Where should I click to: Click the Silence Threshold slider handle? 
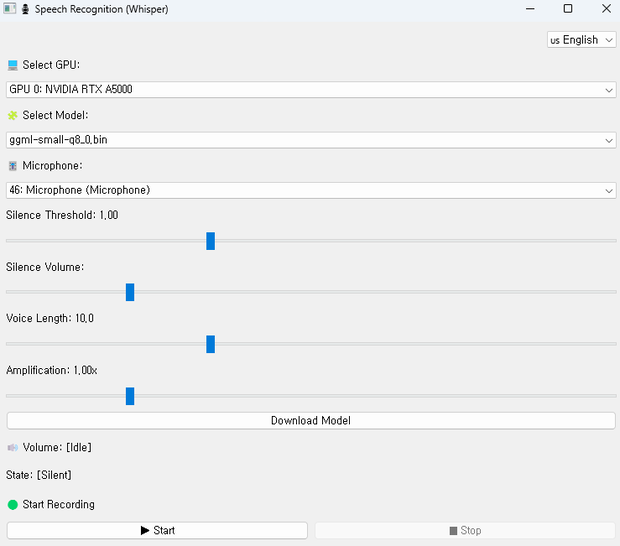[210, 241]
